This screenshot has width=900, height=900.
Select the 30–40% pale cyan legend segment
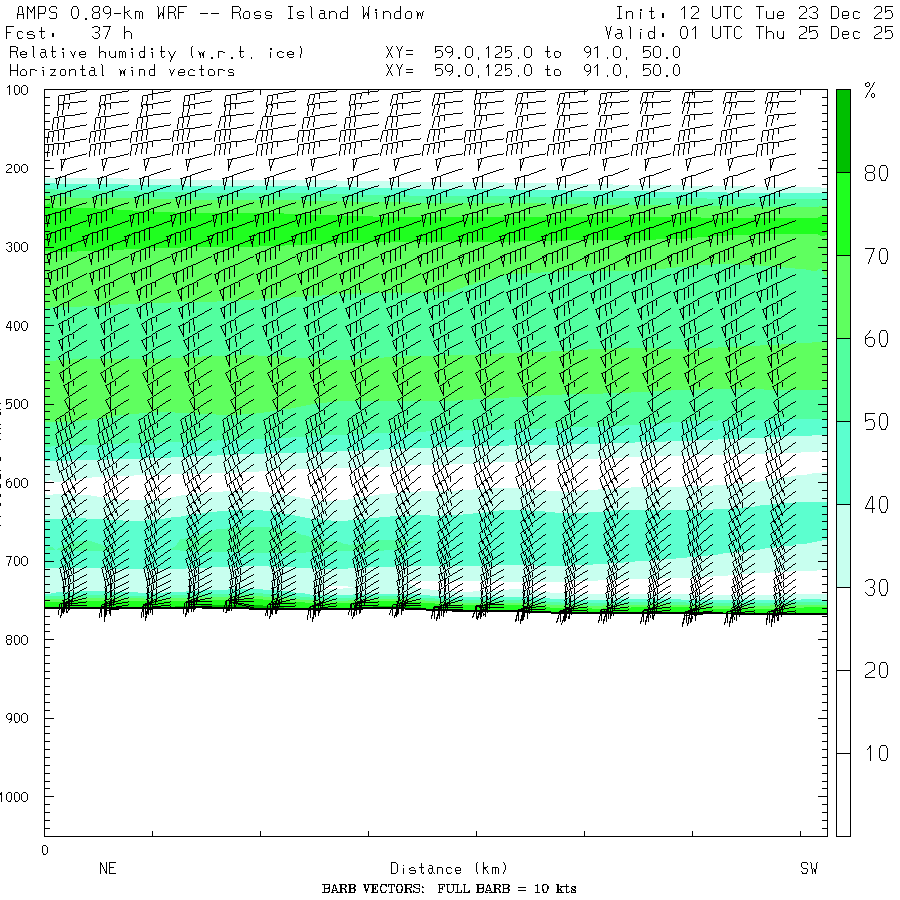point(843,545)
